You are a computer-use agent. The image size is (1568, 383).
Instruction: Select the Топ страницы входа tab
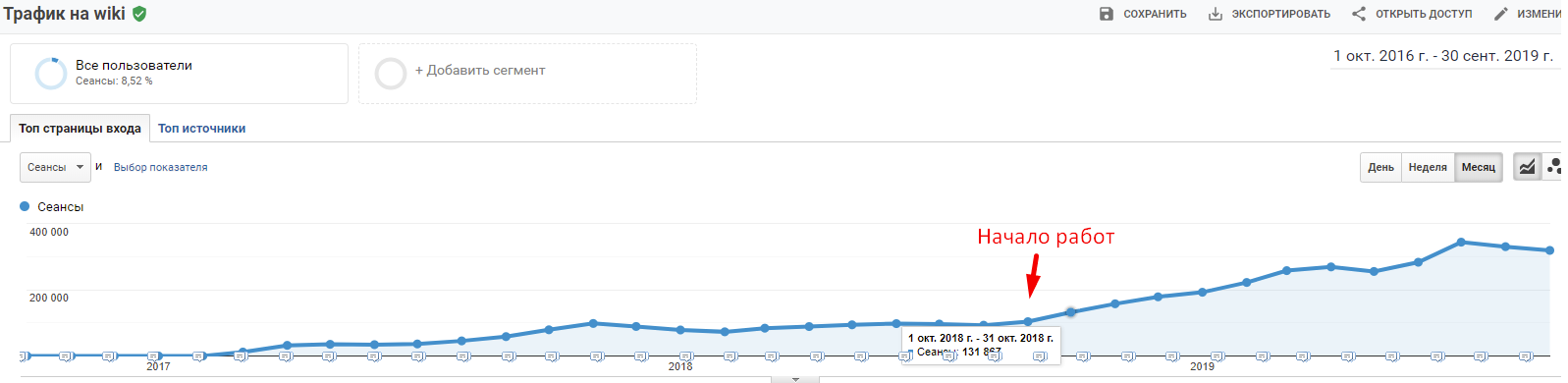[80, 129]
